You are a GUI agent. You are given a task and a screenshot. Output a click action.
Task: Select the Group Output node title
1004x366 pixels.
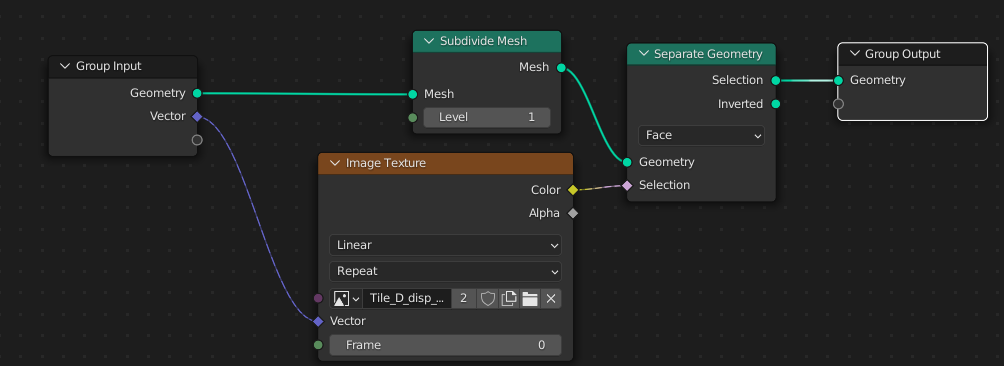click(903, 54)
